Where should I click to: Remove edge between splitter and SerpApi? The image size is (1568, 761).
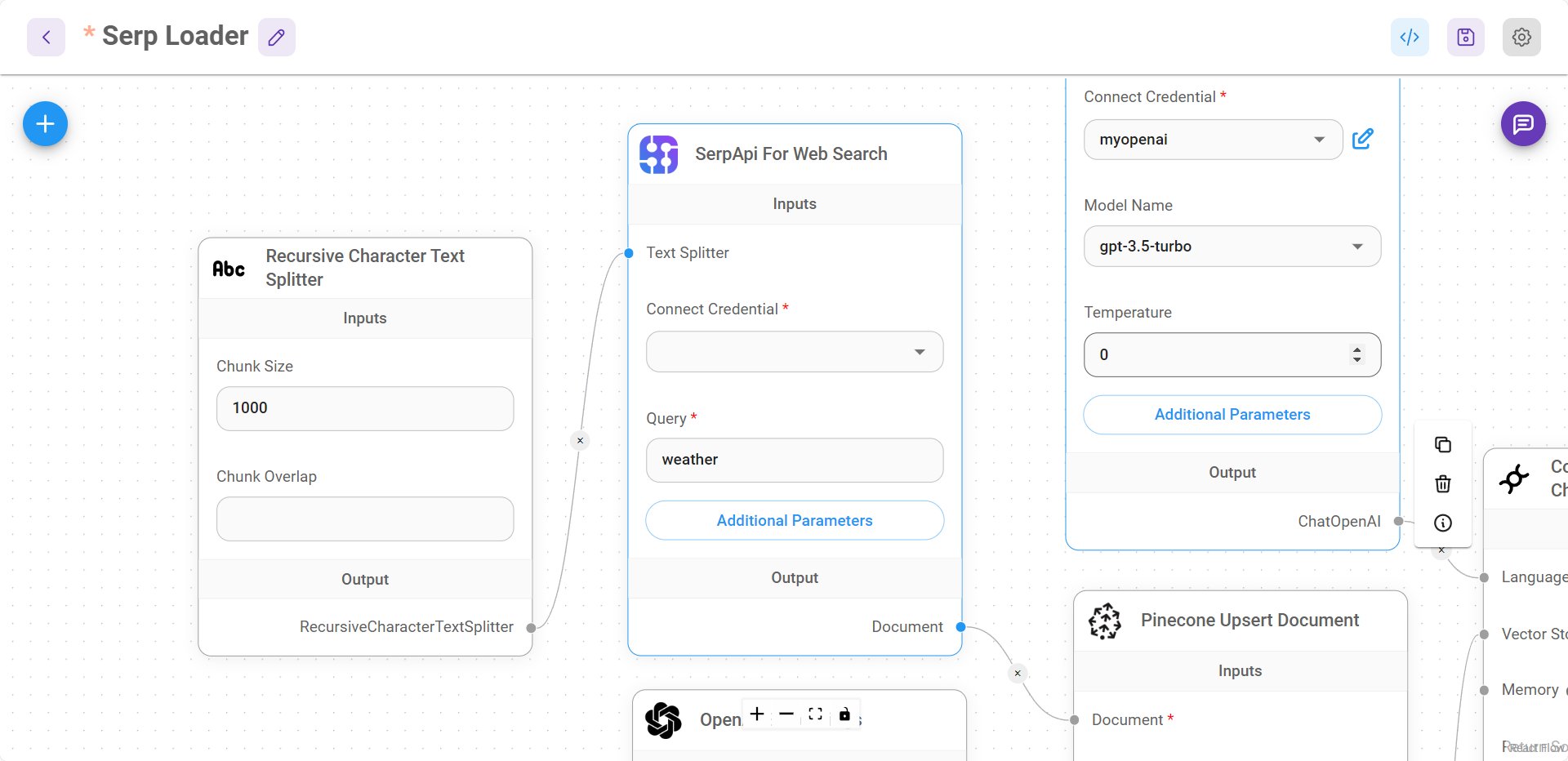(580, 441)
